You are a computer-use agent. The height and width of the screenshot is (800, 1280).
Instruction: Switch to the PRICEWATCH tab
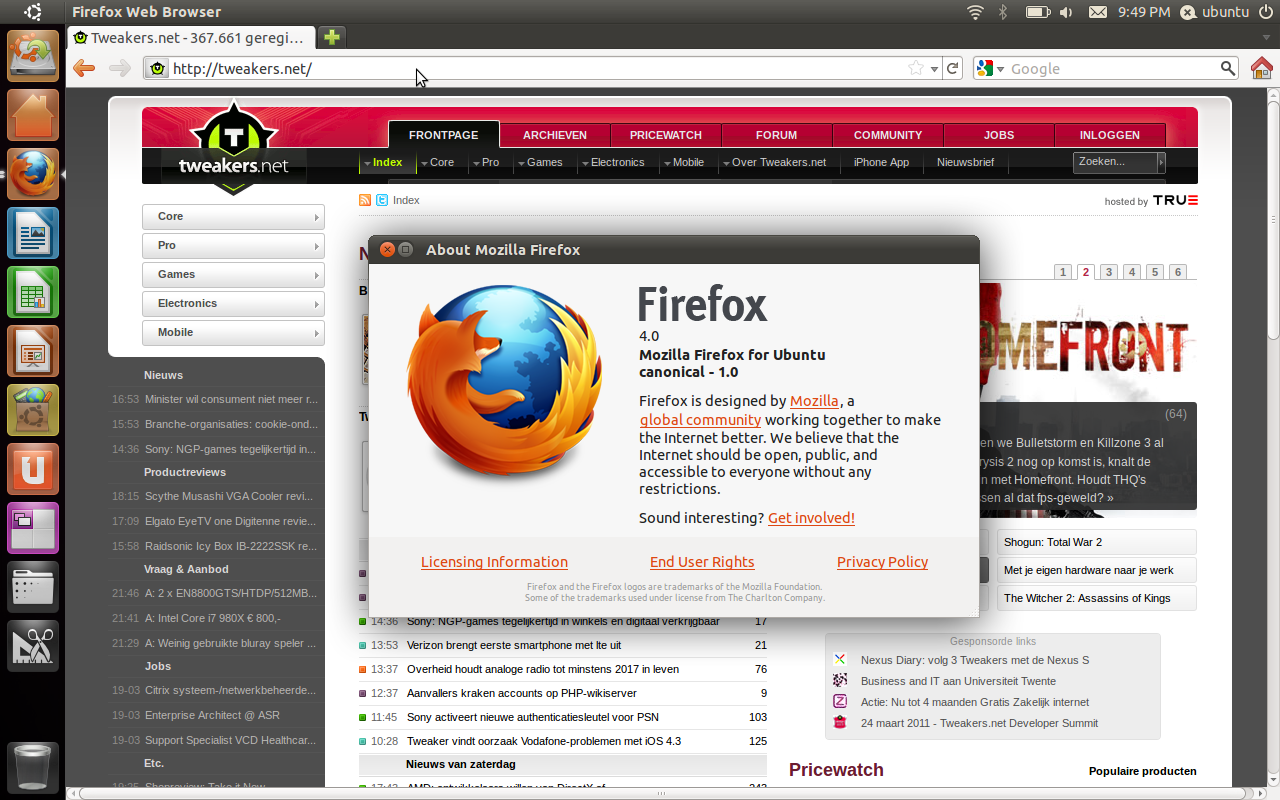coord(665,135)
